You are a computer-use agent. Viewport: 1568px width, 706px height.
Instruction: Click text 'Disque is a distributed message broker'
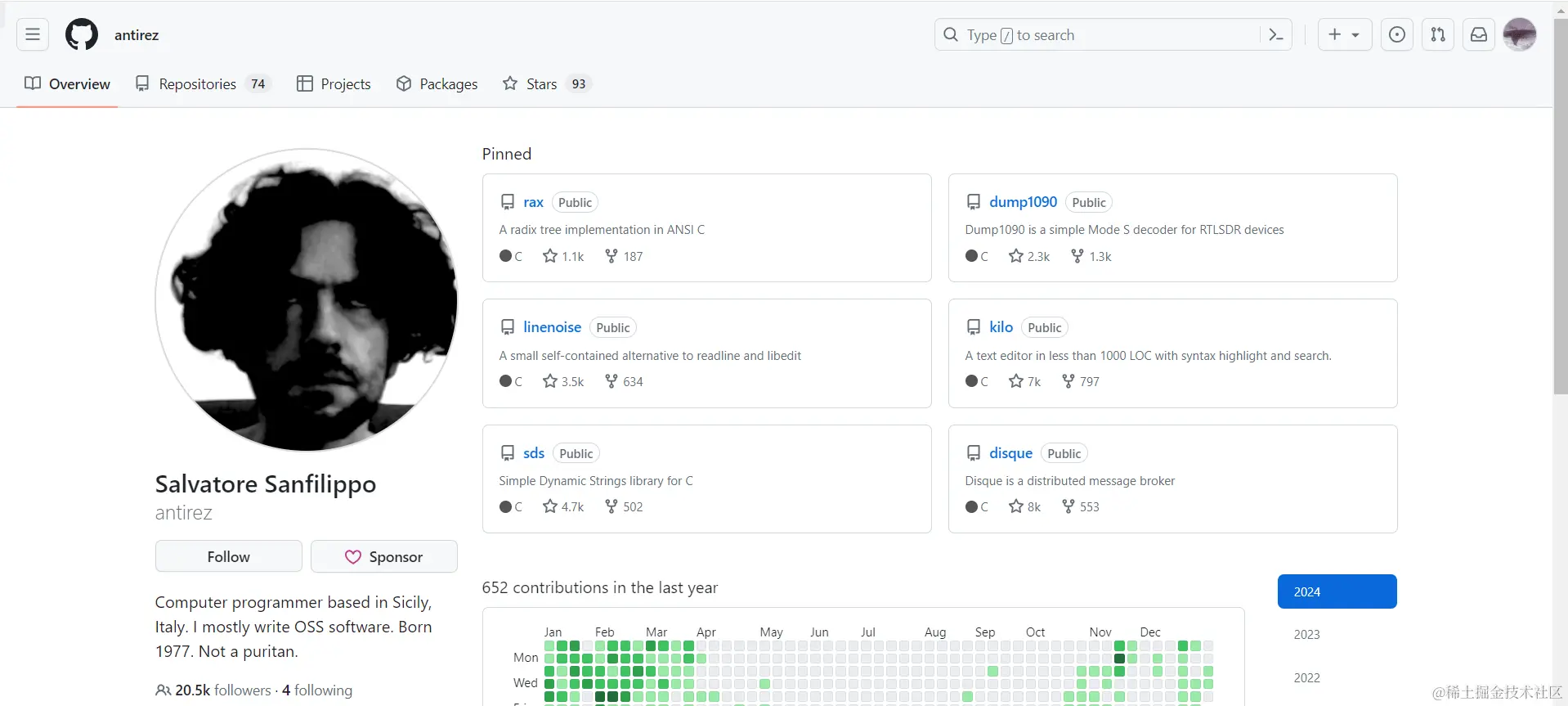[x=1069, y=481]
